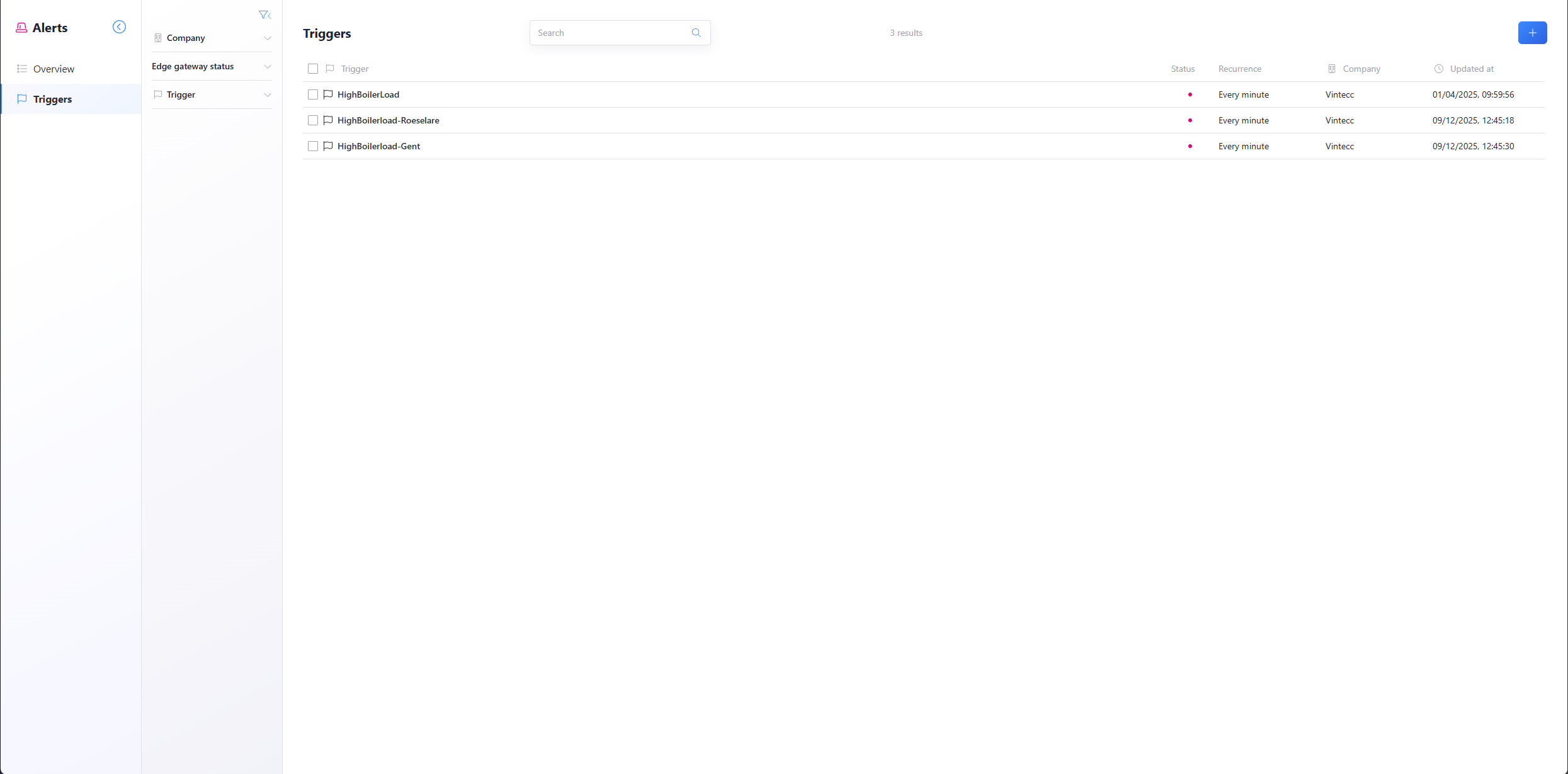Open the HighBoilerLoad trigger
The height and width of the screenshot is (774, 1568).
pos(368,94)
